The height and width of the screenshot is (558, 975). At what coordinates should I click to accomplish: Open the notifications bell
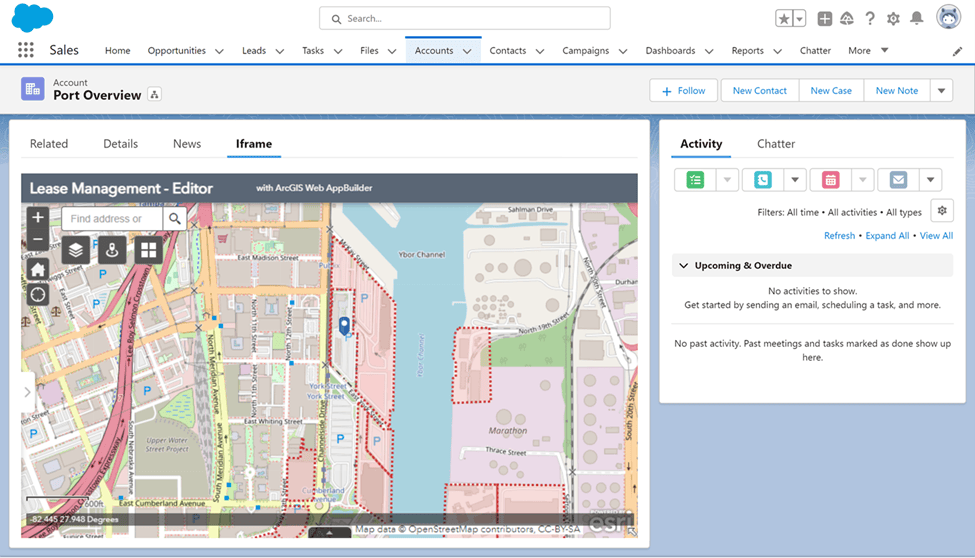pos(916,18)
